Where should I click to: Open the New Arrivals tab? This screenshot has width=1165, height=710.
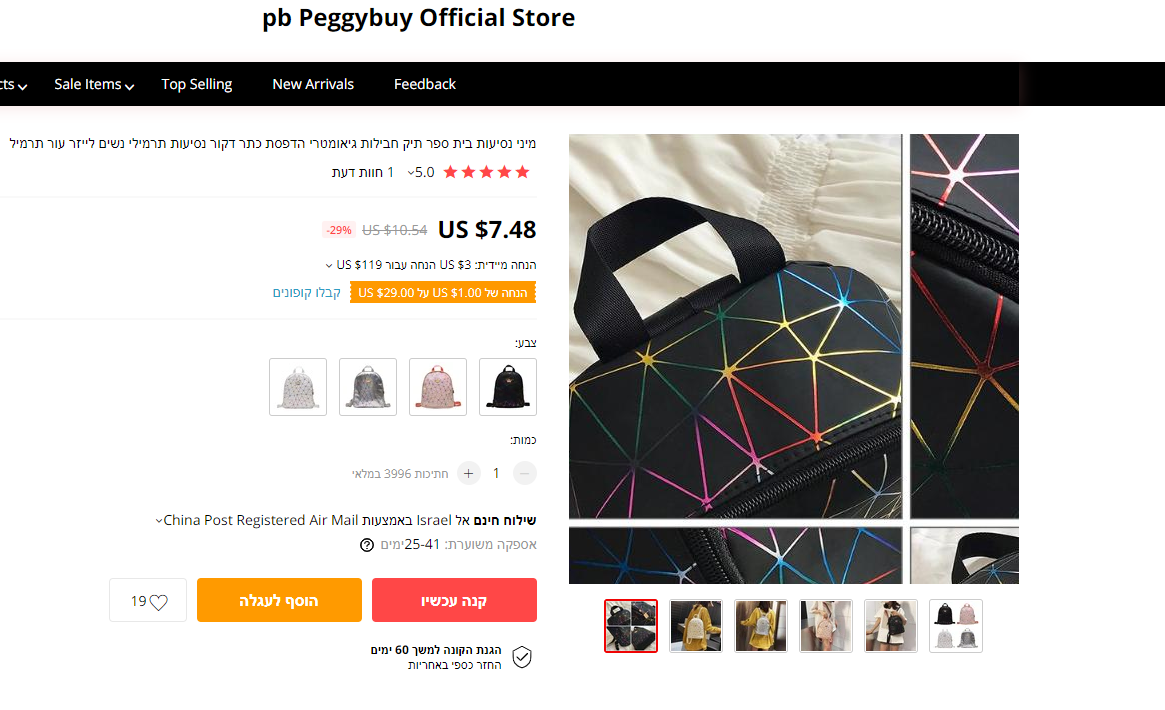coord(313,85)
